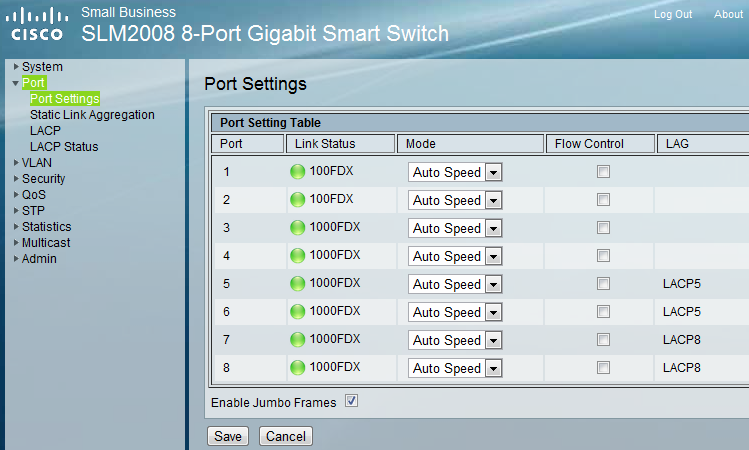Save the port settings
Image resolution: width=749 pixels, height=450 pixels.
(228, 436)
